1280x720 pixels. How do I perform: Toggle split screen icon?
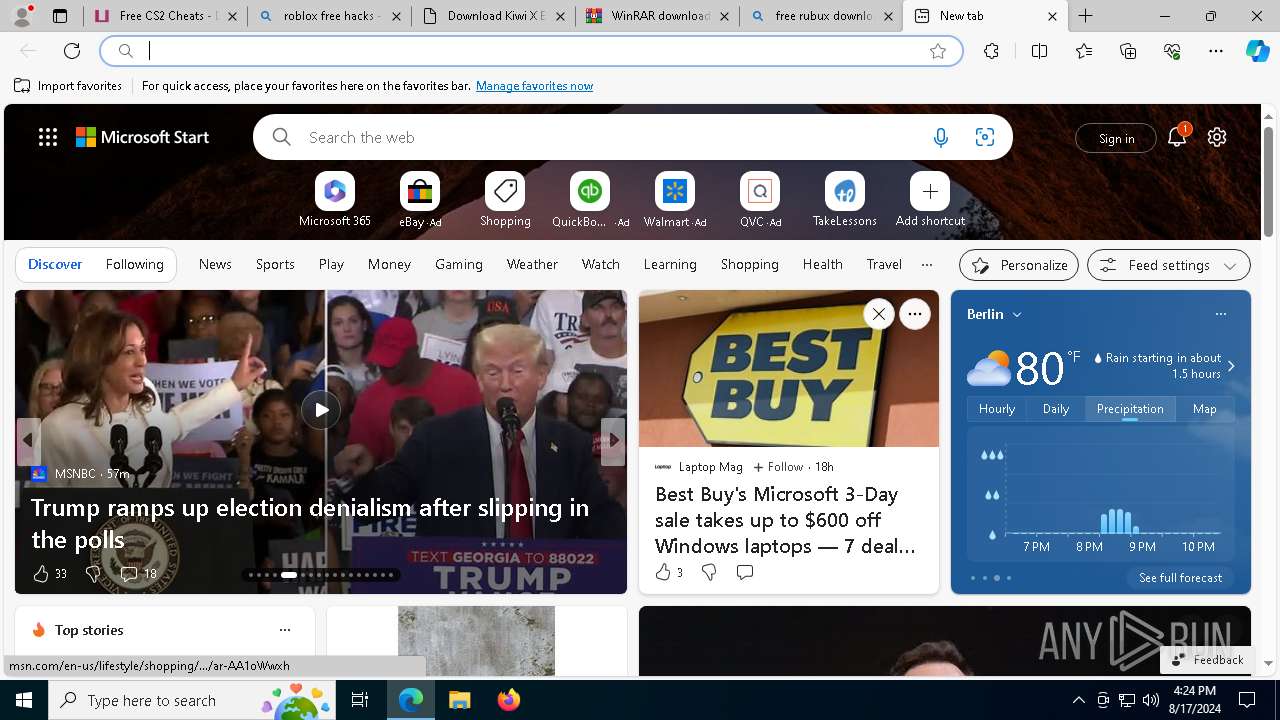pyautogui.click(x=1039, y=51)
